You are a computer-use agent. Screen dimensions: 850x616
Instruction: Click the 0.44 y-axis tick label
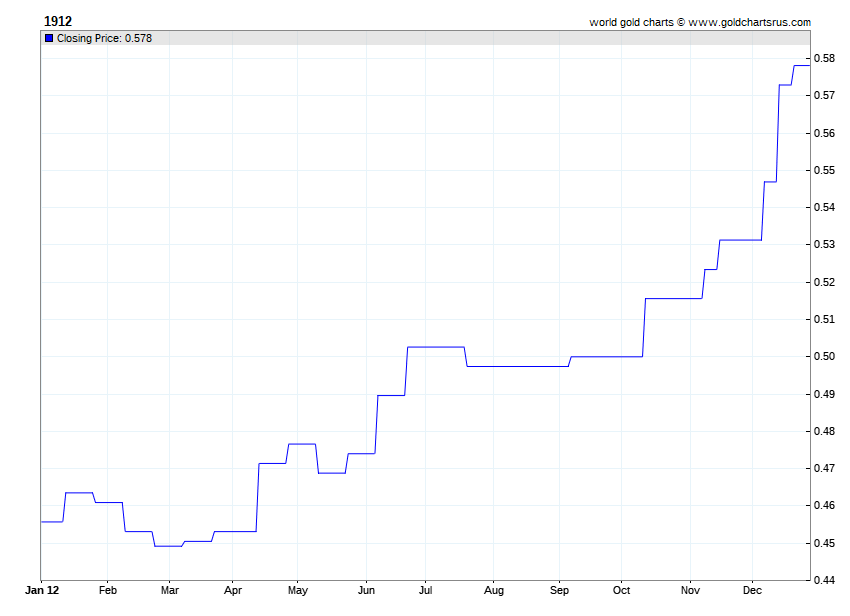click(825, 580)
